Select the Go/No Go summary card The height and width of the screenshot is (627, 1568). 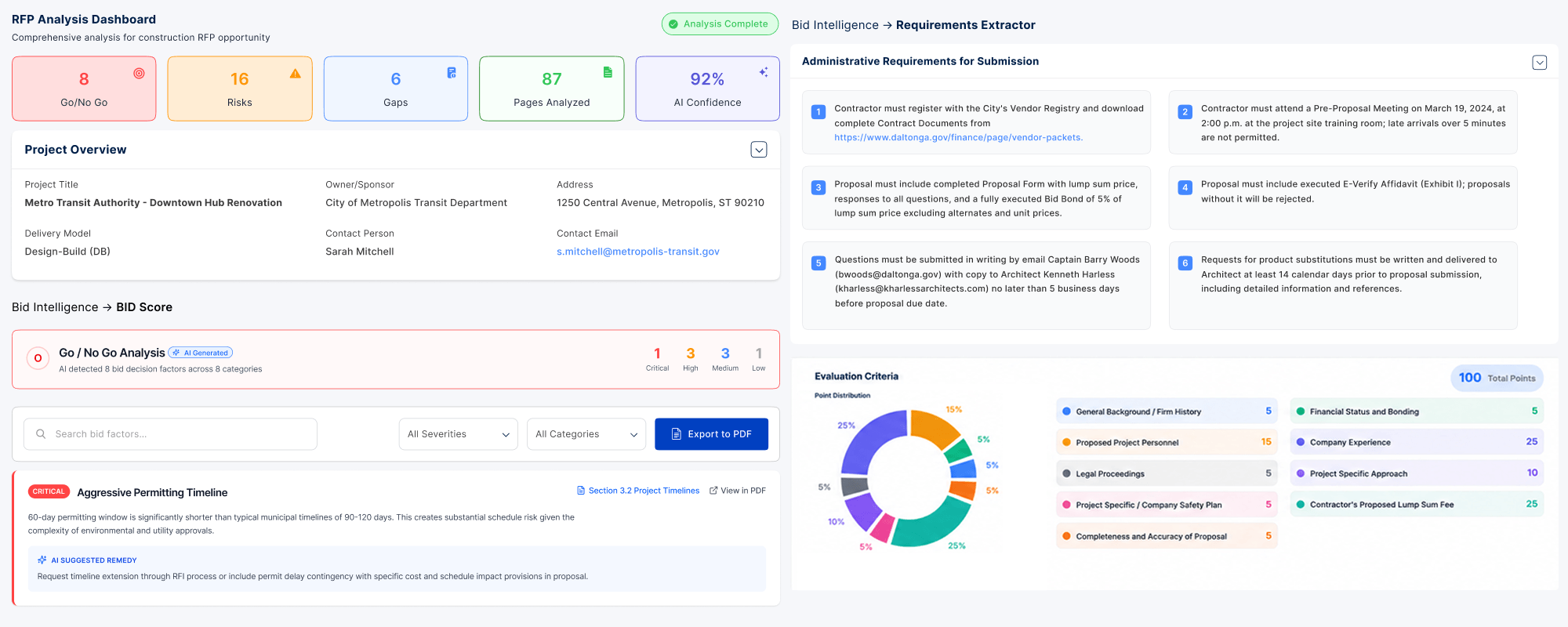84,89
